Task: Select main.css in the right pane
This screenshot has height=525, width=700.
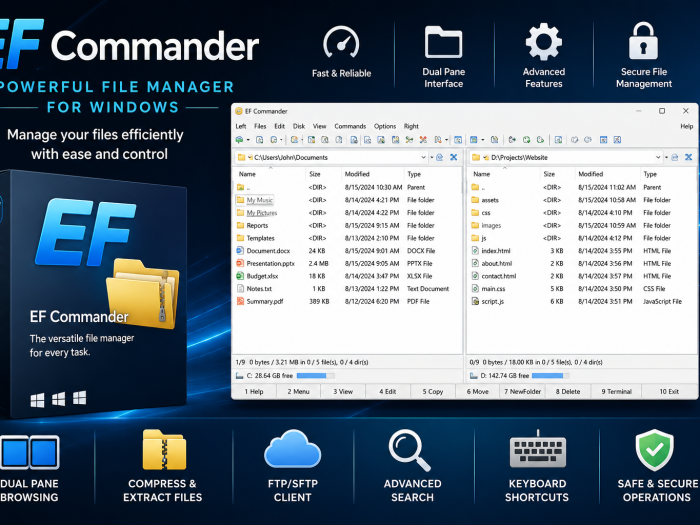Action: (582, 288)
